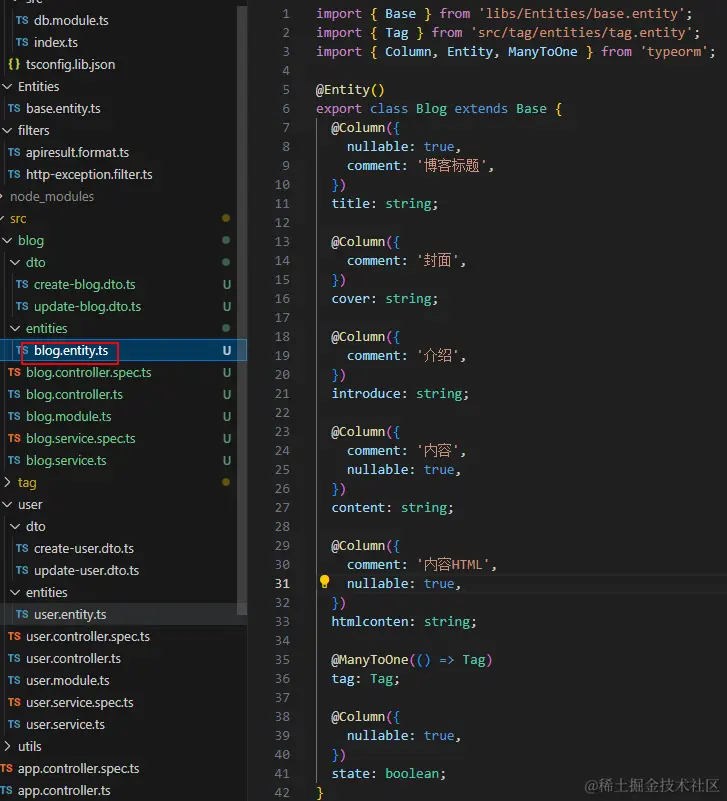Open update-blog.dto.ts file
This screenshot has height=801, width=727.
pos(87,307)
